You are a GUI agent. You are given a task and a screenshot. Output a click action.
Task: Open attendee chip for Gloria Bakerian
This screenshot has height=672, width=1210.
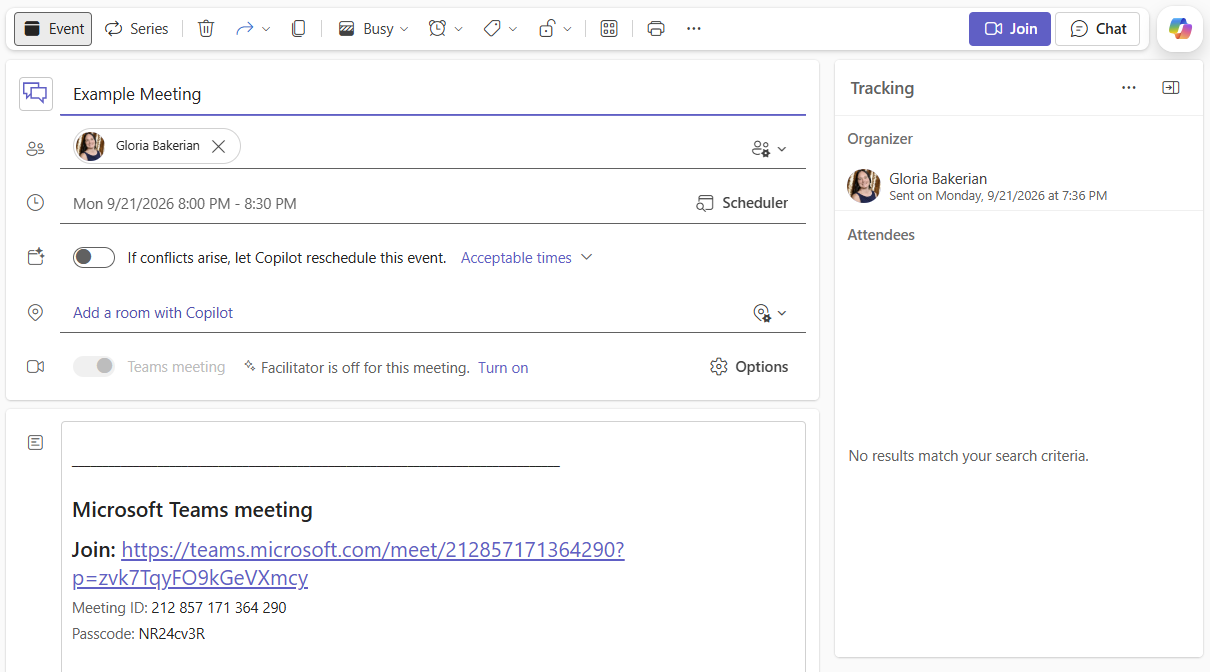pos(157,146)
